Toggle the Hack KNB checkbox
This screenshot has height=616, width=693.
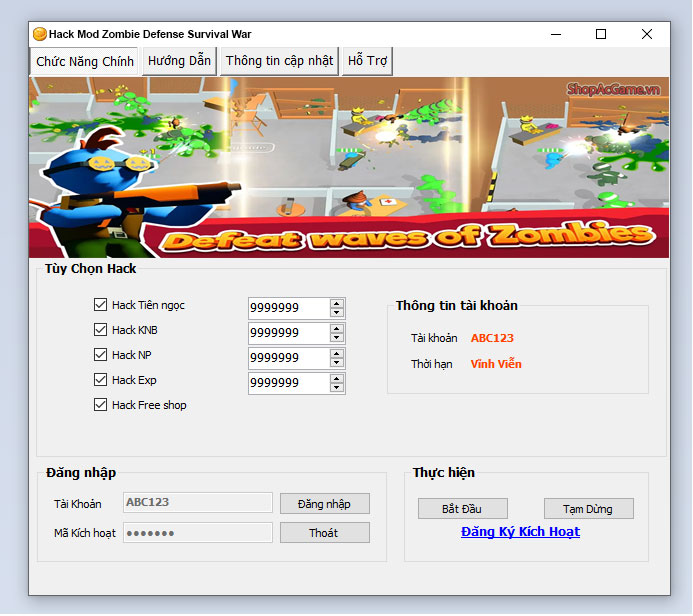pos(100,330)
